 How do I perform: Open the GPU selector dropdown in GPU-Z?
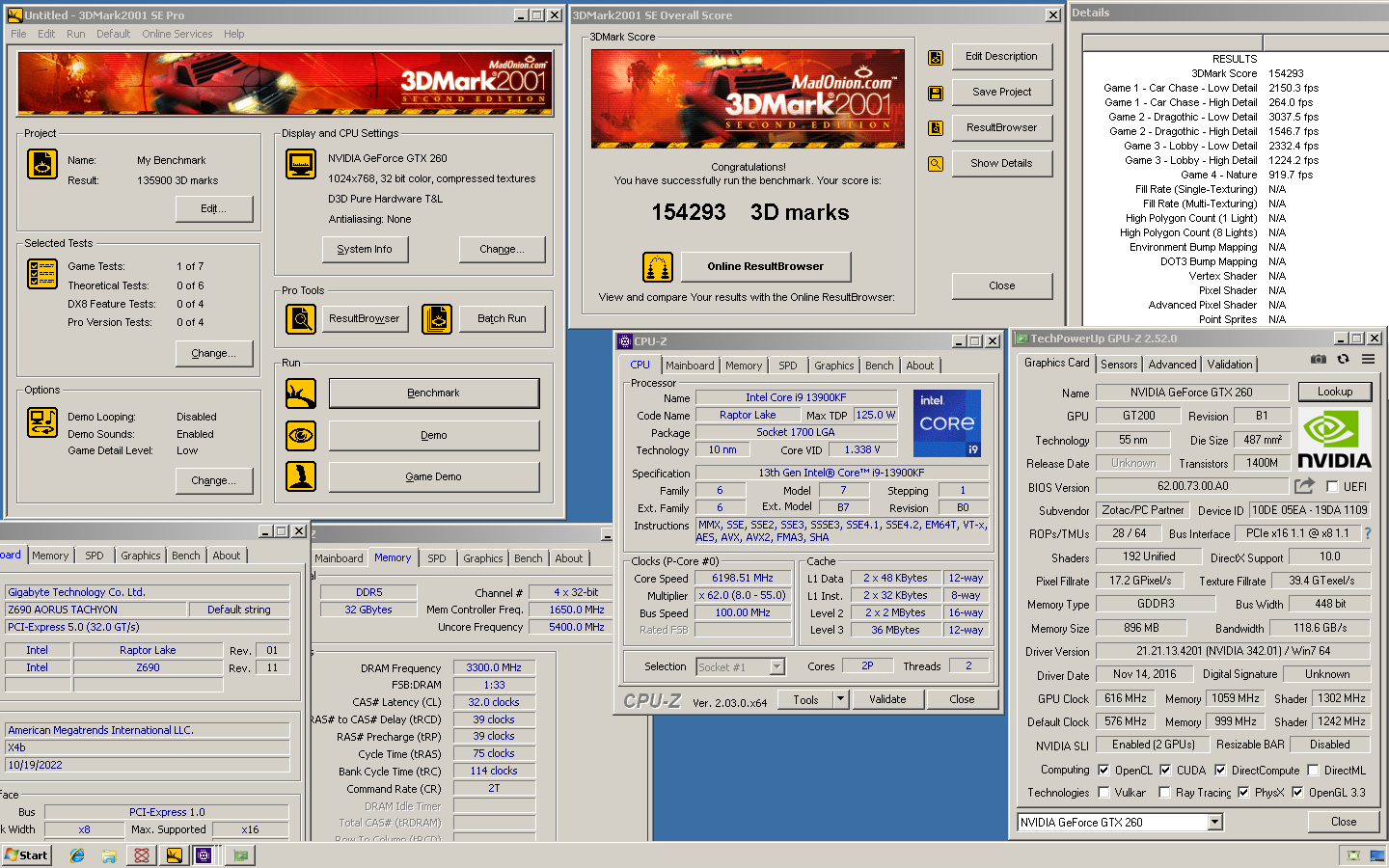(x=1215, y=822)
